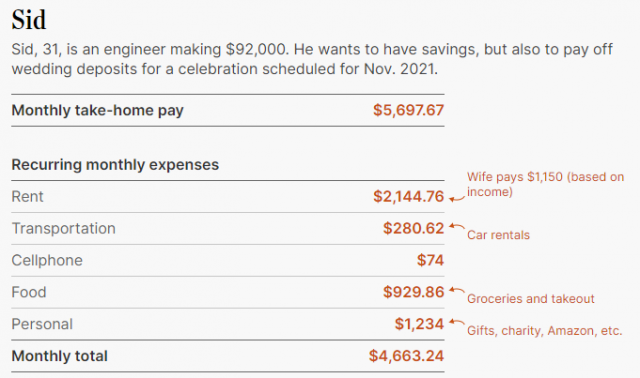Click the Wife pays $1,150 annotation
Screen dimensions: 640x378
click(x=545, y=184)
